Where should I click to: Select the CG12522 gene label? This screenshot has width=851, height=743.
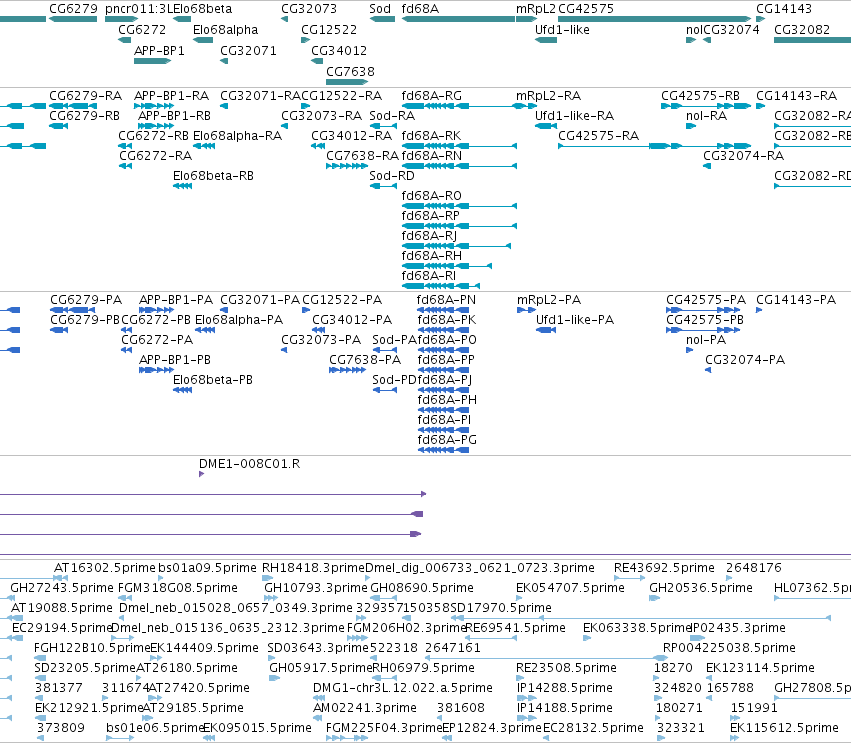tap(329, 30)
